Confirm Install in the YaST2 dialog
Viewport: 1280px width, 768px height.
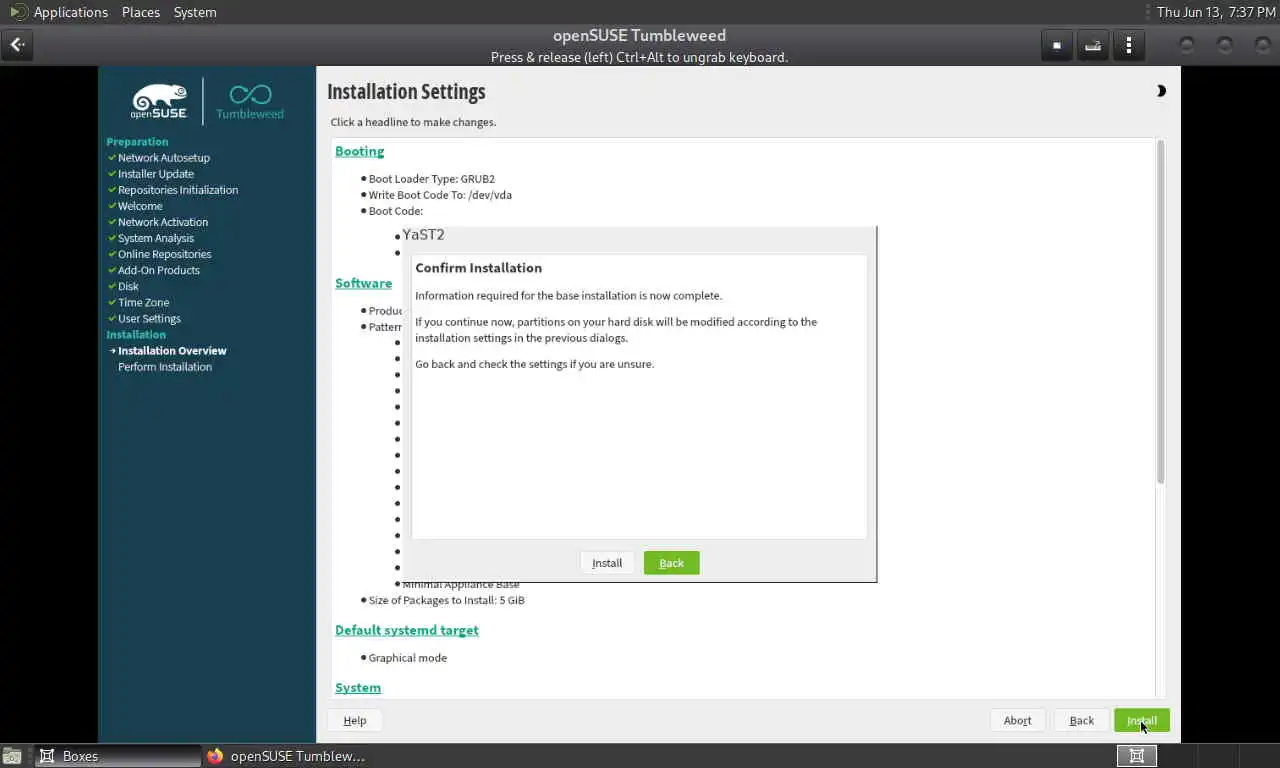pyautogui.click(x=607, y=563)
